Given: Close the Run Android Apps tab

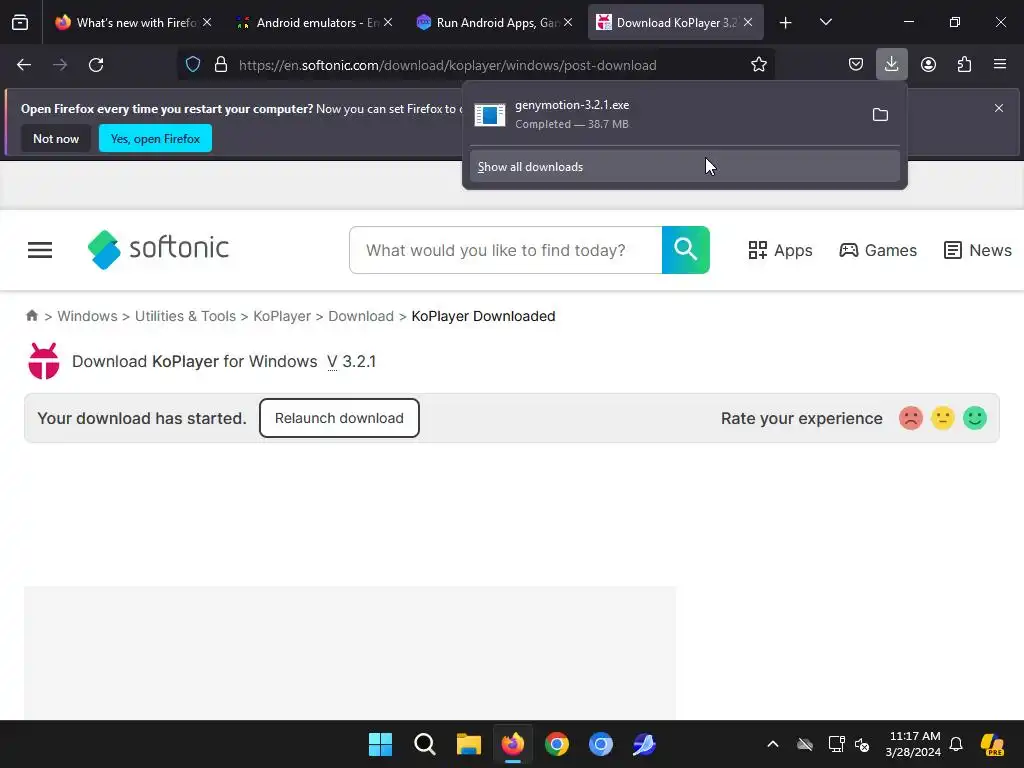Looking at the screenshot, I should (x=568, y=22).
